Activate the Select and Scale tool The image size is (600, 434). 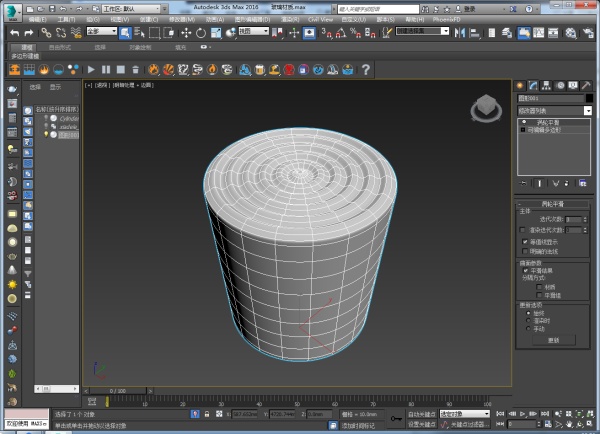pyautogui.click(x=216, y=33)
